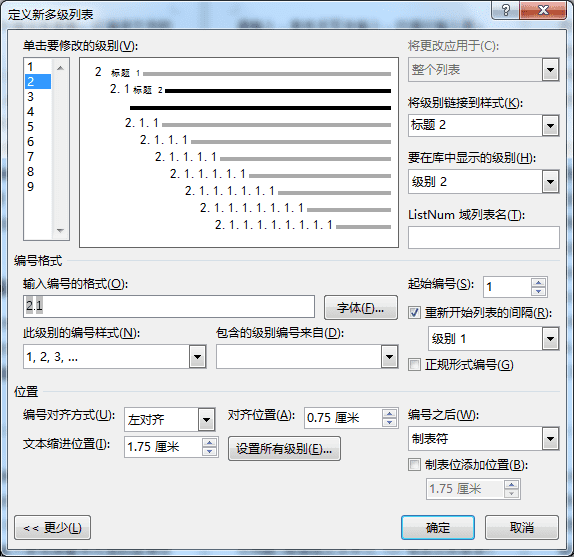Increase 对齐位置 with up spinner
This screenshot has width=574, height=557.
[390, 414]
